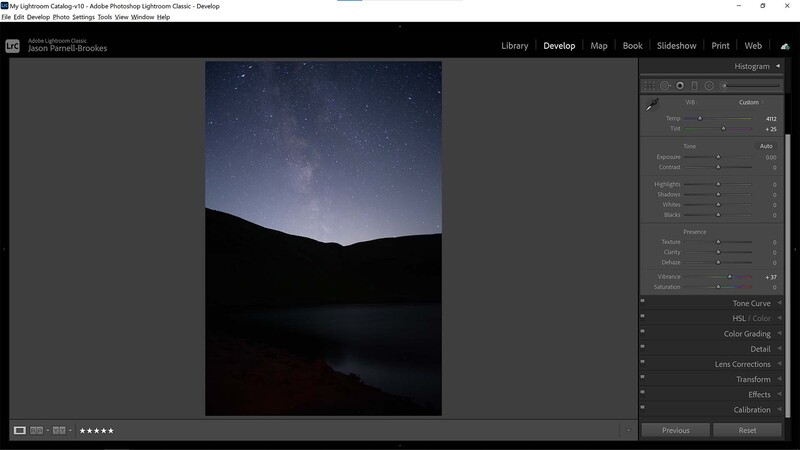Open the Web module
This screenshot has height=450, width=800.
[753, 46]
